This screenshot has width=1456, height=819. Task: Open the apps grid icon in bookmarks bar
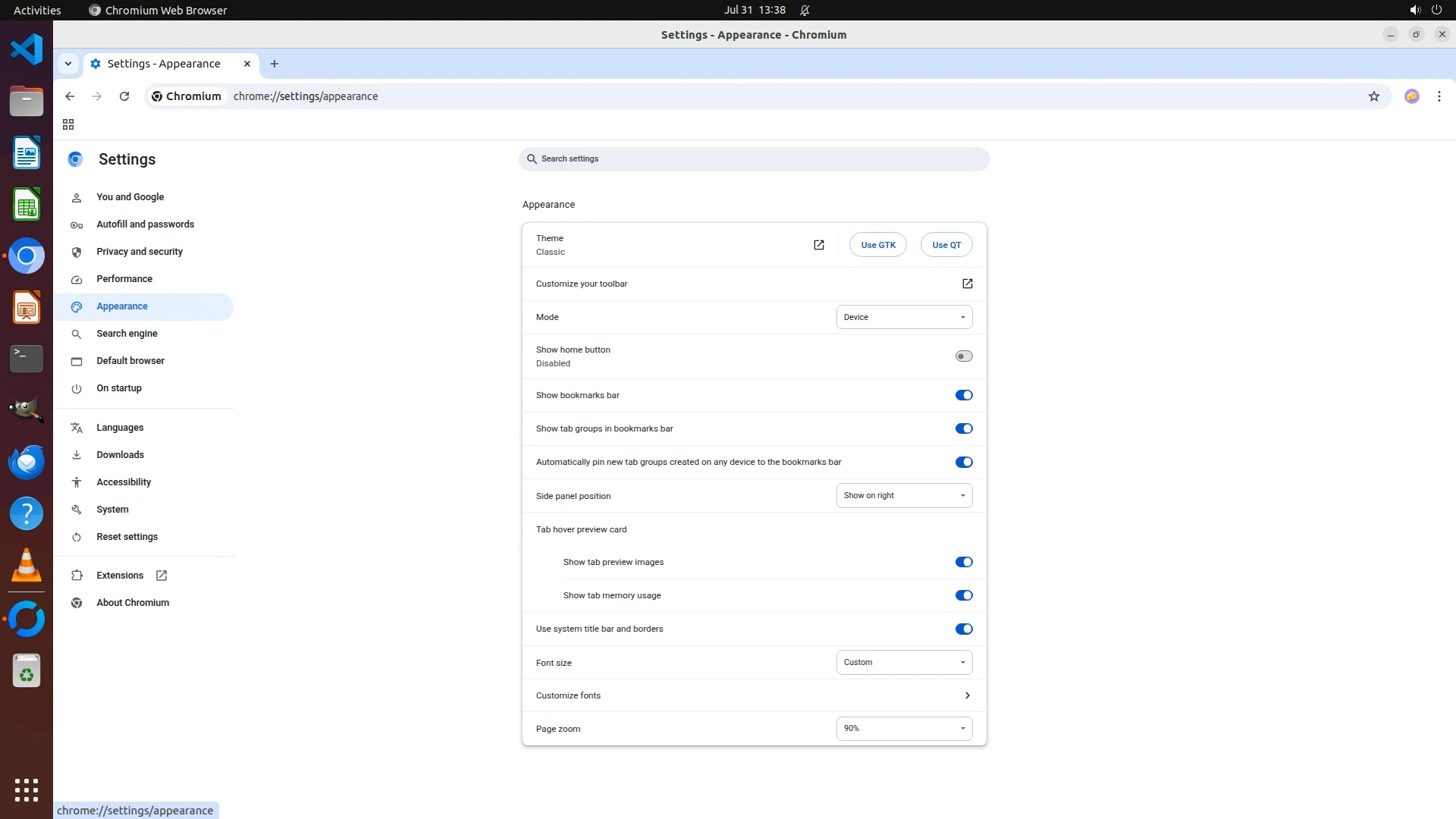pos(68,124)
